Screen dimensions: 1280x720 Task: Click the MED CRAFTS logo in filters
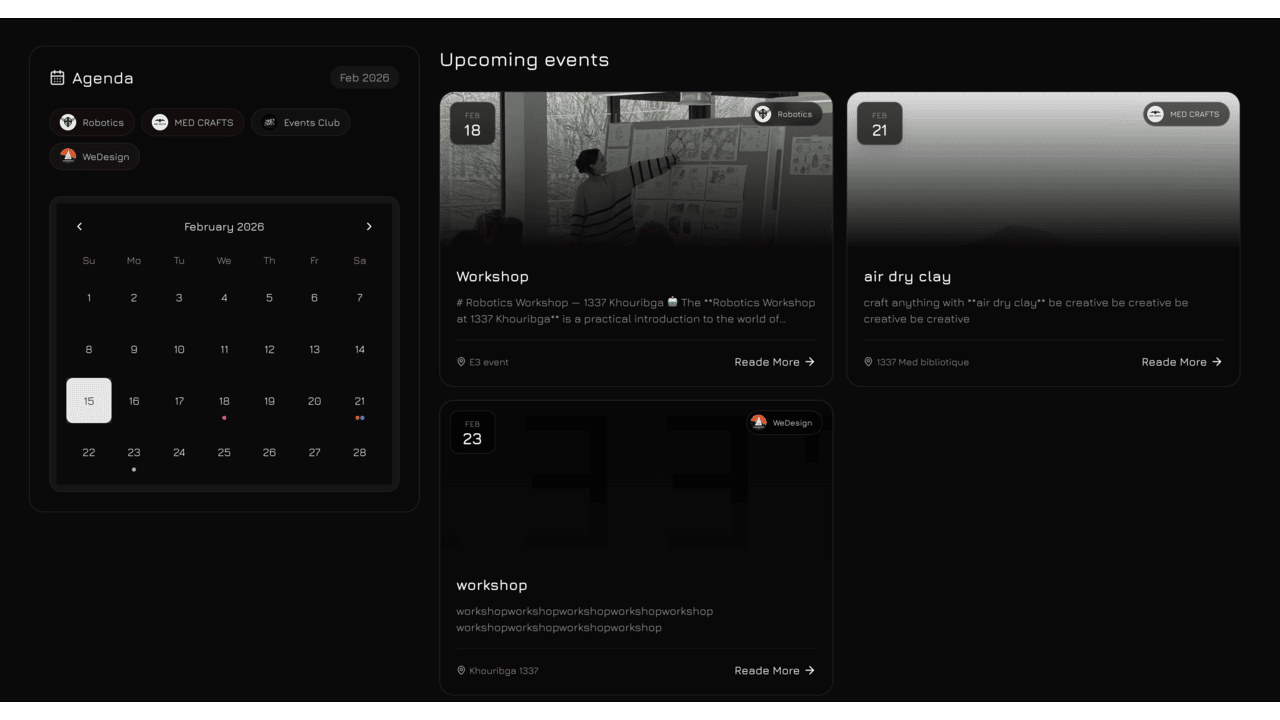160,123
